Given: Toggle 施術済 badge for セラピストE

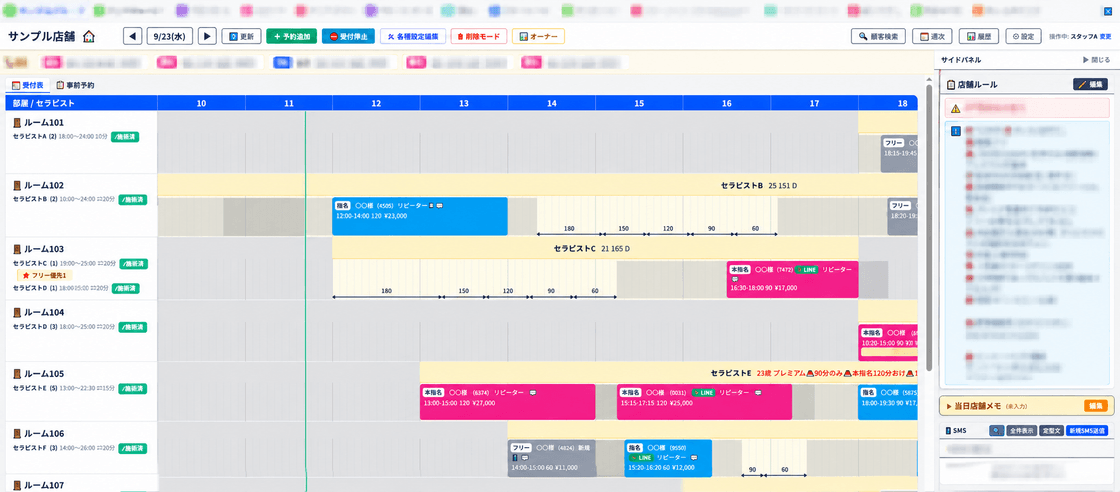Looking at the screenshot, I should [x=133, y=388].
